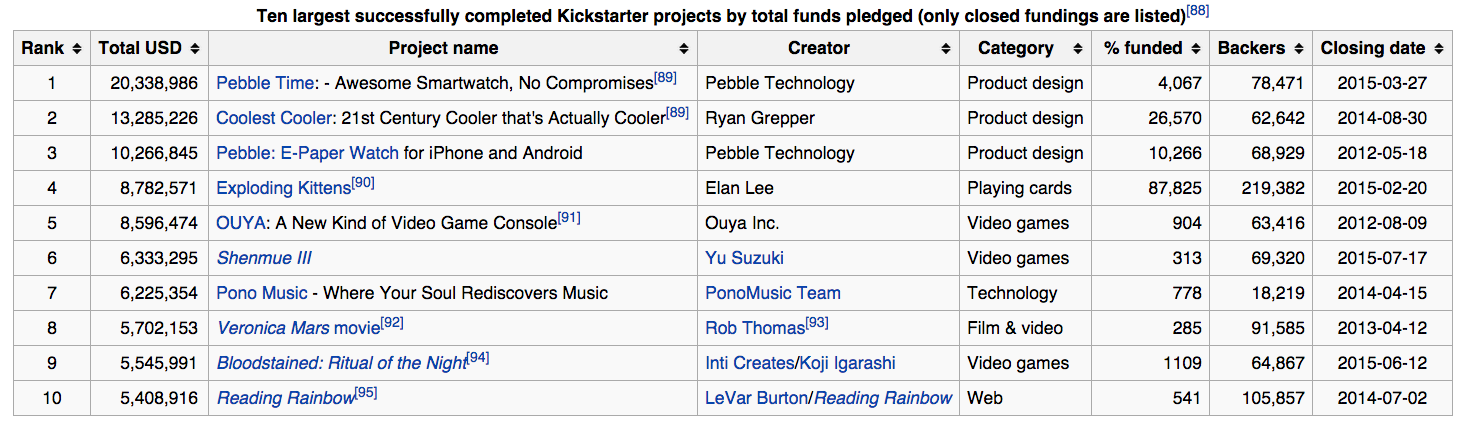Open the PonoMusic Team link

[773, 293]
